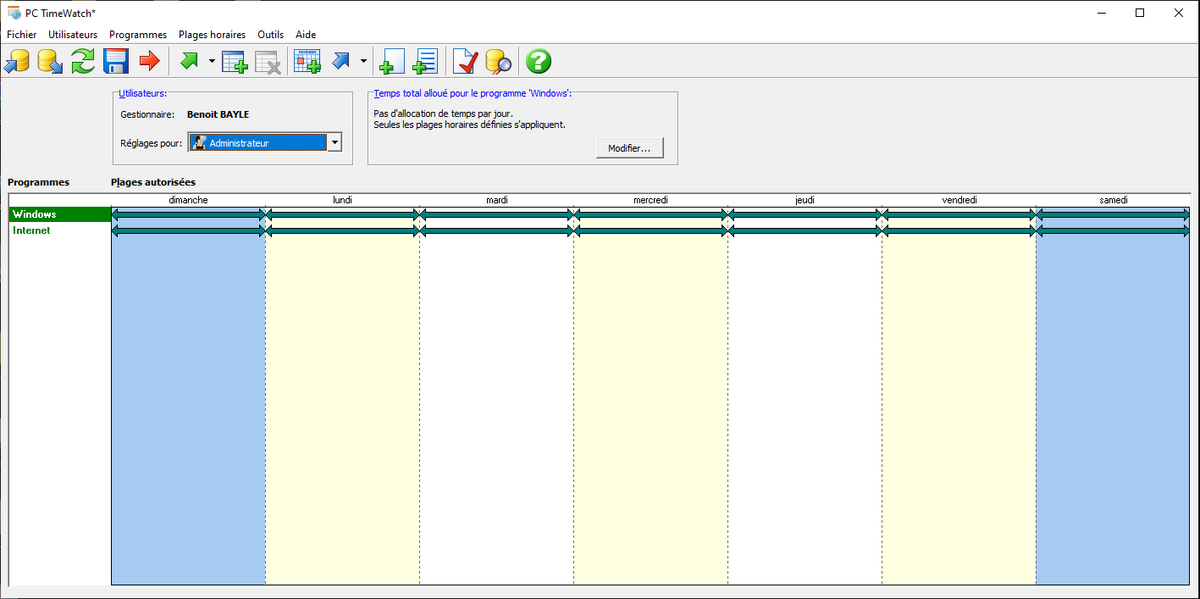
Task: Save settings with the floppy disk icon
Action: pos(116,62)
